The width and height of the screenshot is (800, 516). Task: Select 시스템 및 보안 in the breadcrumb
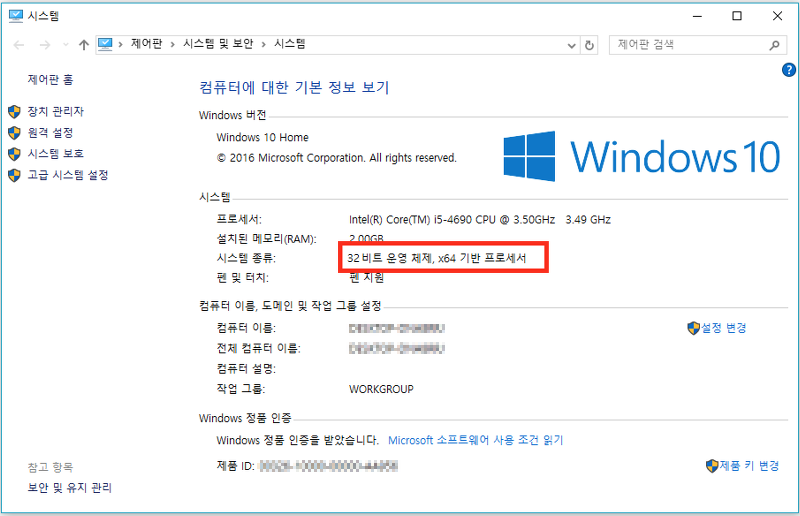coord(218,44)
